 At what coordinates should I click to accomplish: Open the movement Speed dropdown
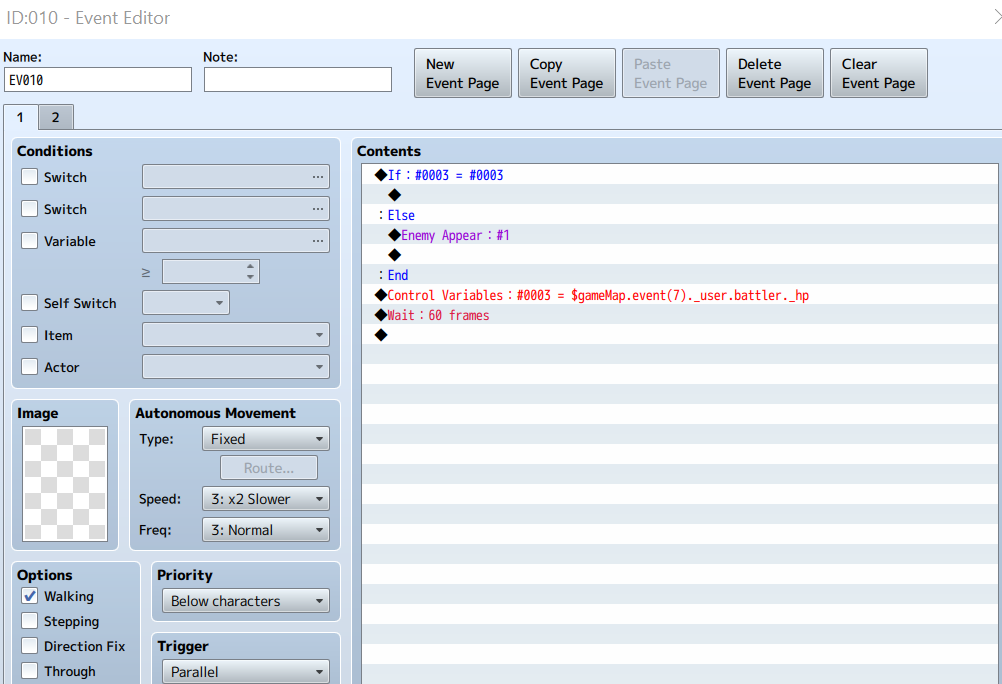266,499
